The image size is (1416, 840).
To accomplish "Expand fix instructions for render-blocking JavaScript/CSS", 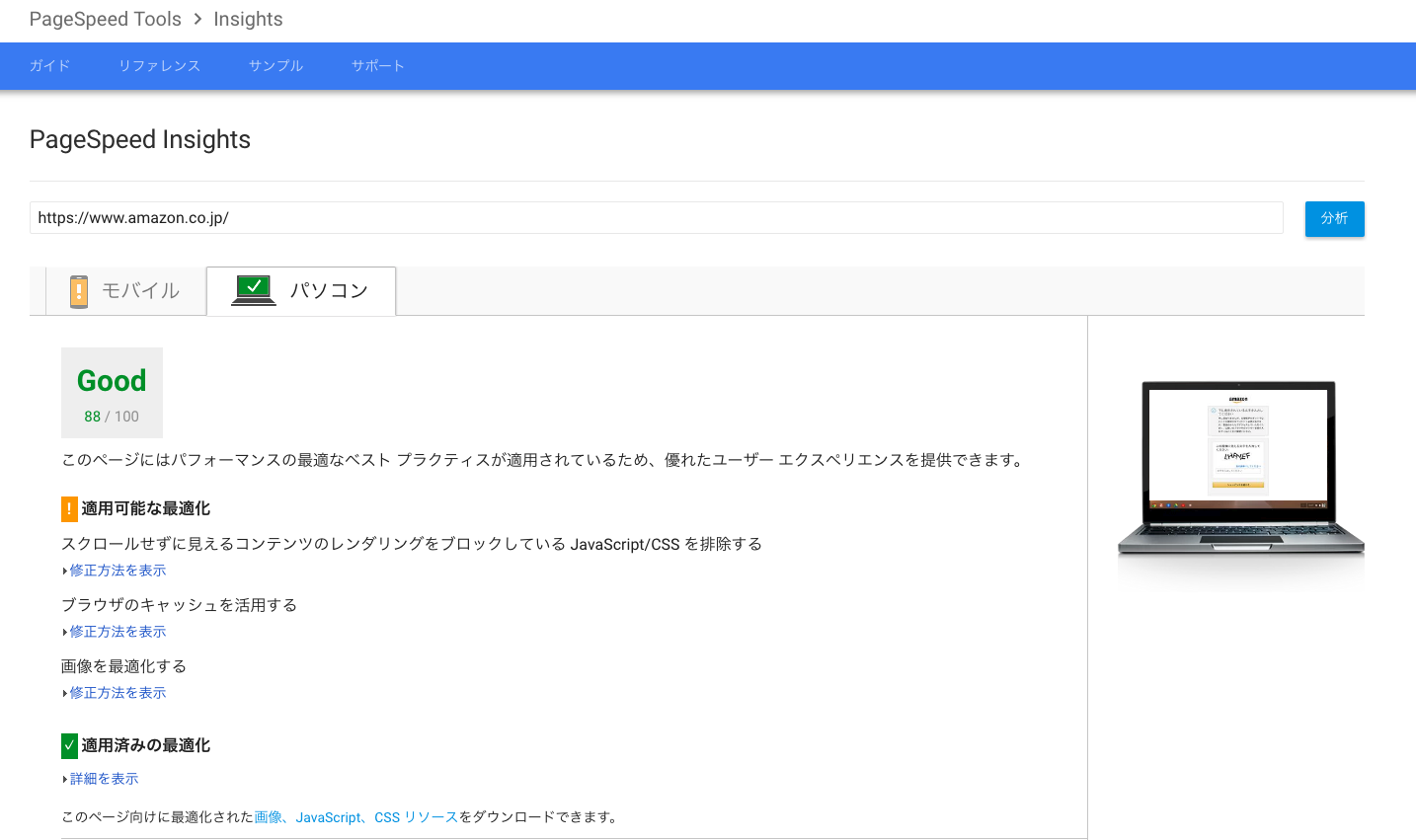I will [x=118, y=571].
